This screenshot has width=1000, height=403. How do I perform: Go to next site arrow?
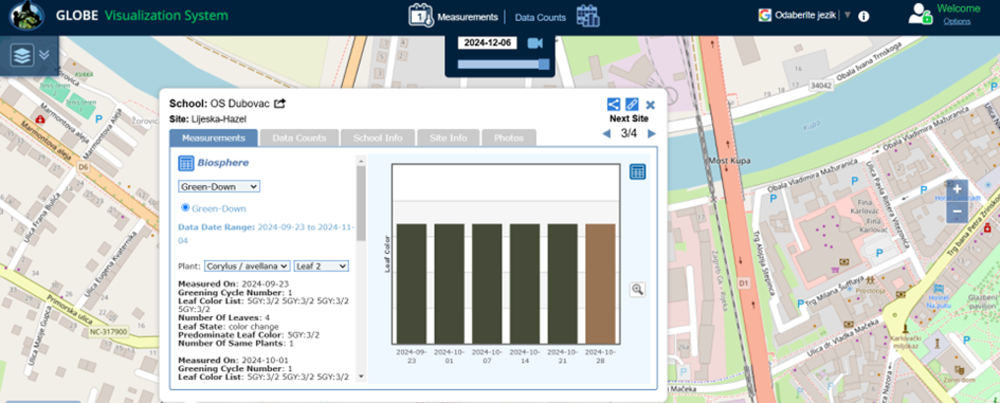[652, 133]
